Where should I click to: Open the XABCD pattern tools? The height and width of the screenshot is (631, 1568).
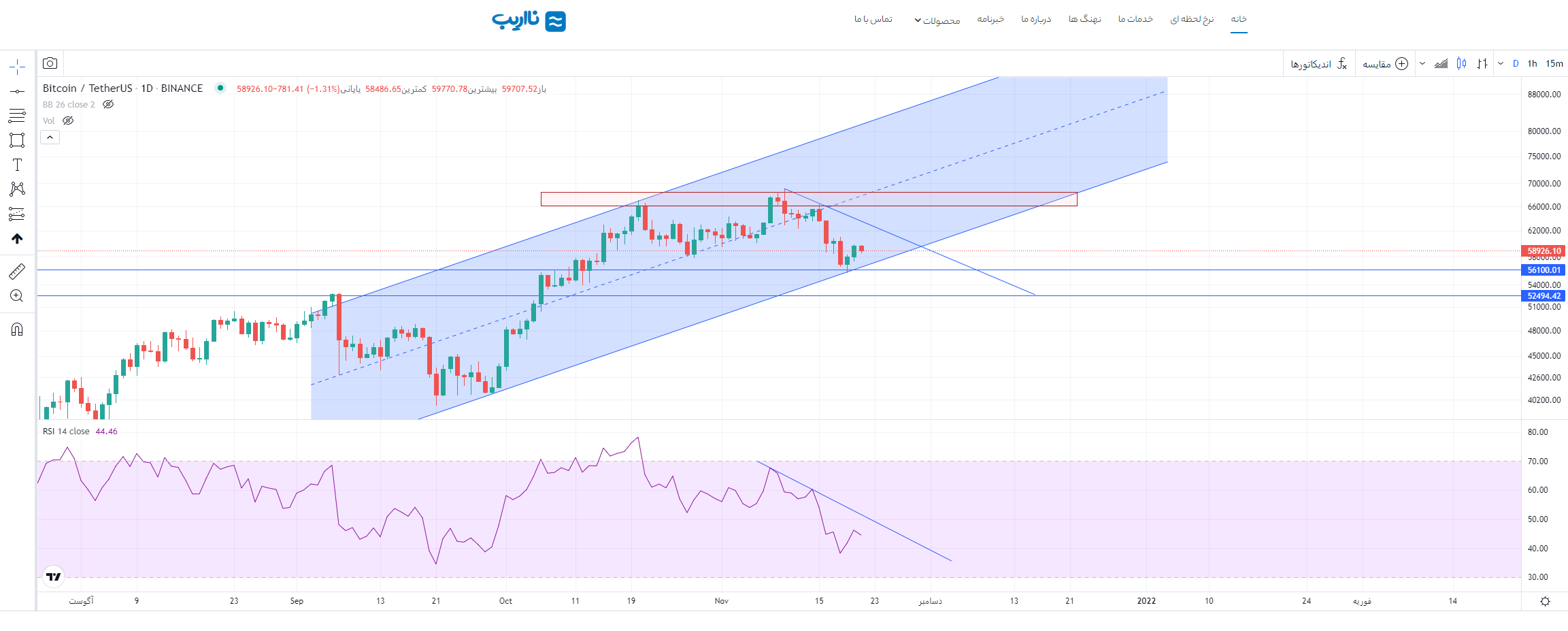17,189
